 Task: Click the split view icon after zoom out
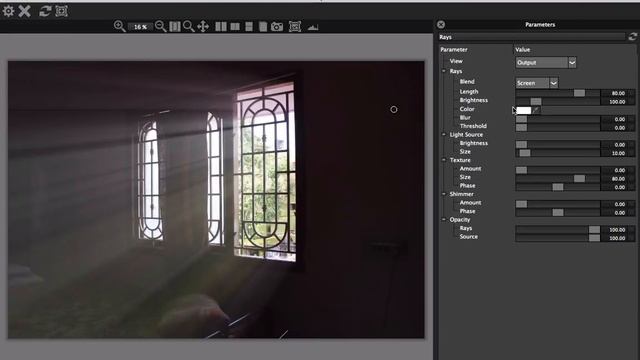(175, 27)
